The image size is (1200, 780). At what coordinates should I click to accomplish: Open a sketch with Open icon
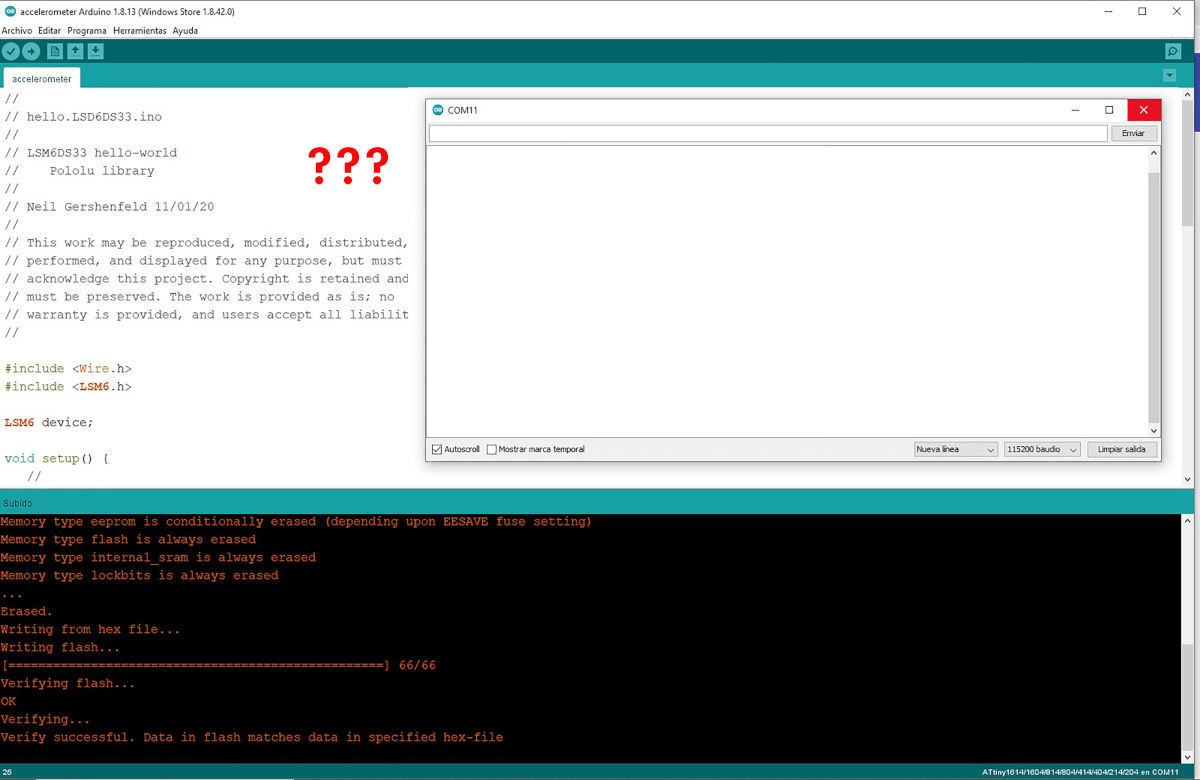tap(75, 51)
